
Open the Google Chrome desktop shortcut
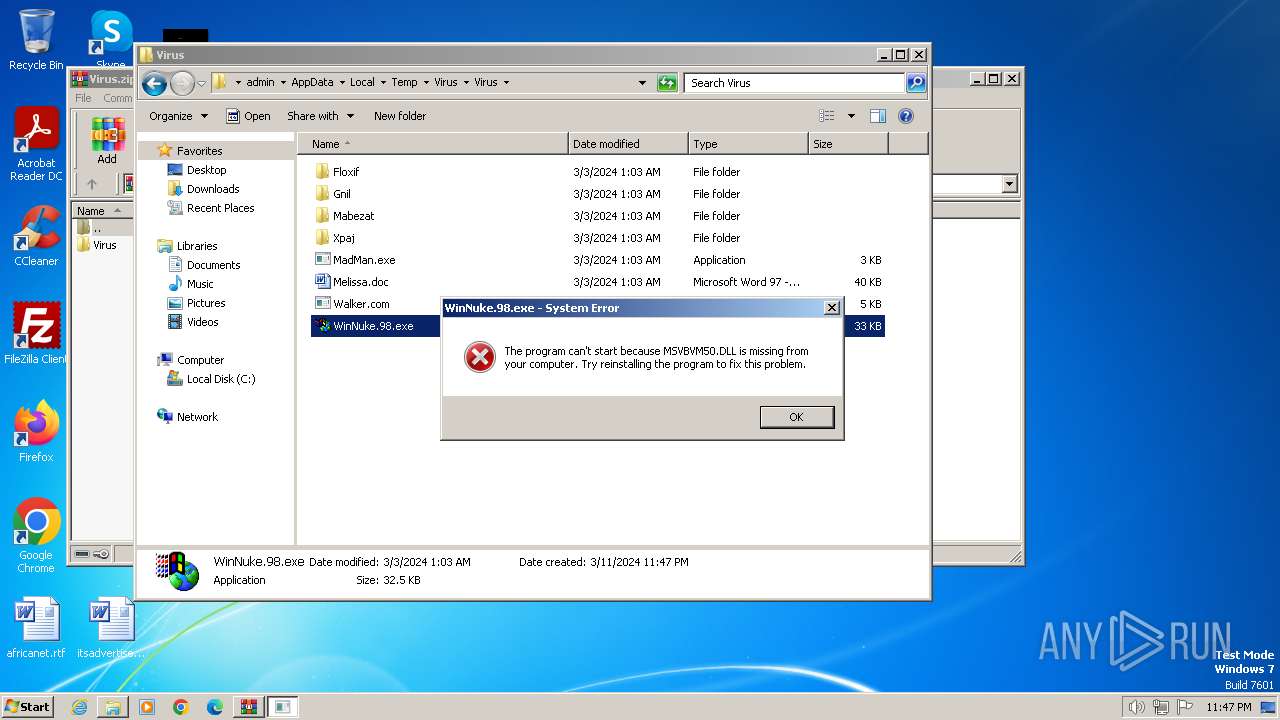(36, 536)
